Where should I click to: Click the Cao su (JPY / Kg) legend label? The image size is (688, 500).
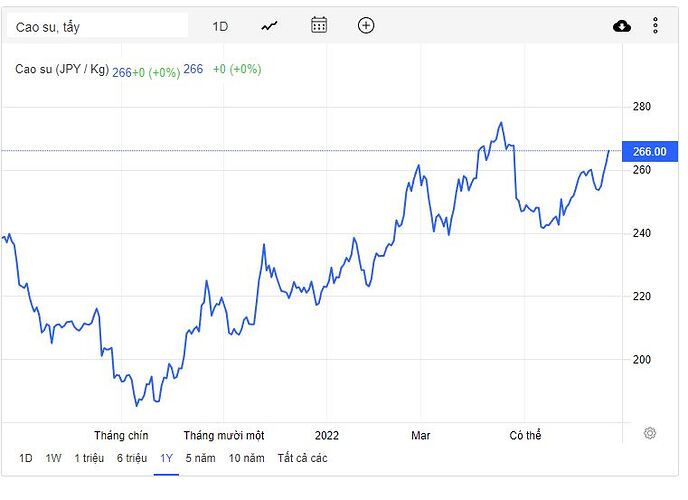click(63, 69)
